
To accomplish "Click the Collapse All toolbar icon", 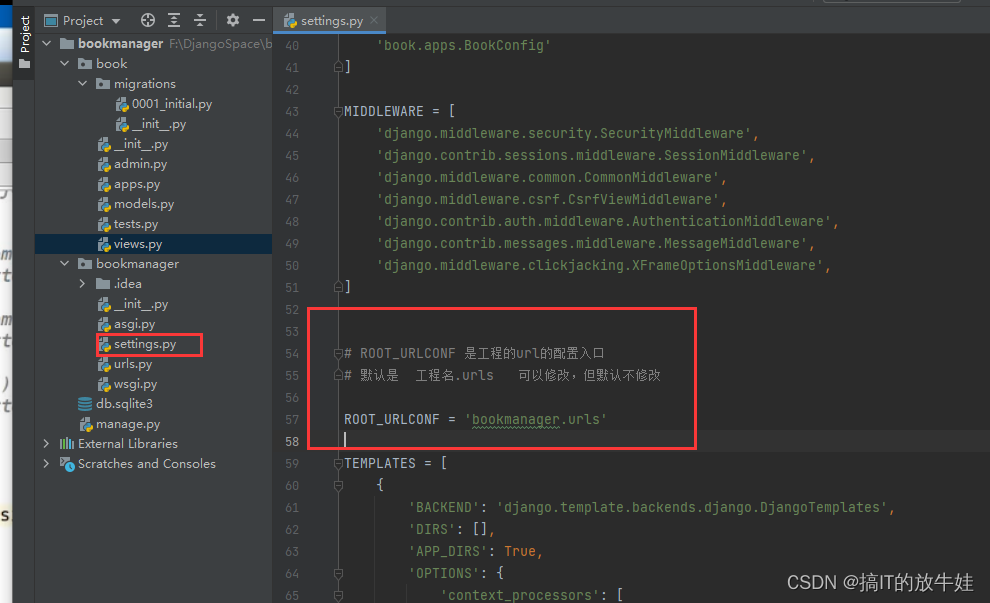I will [200, 20].
